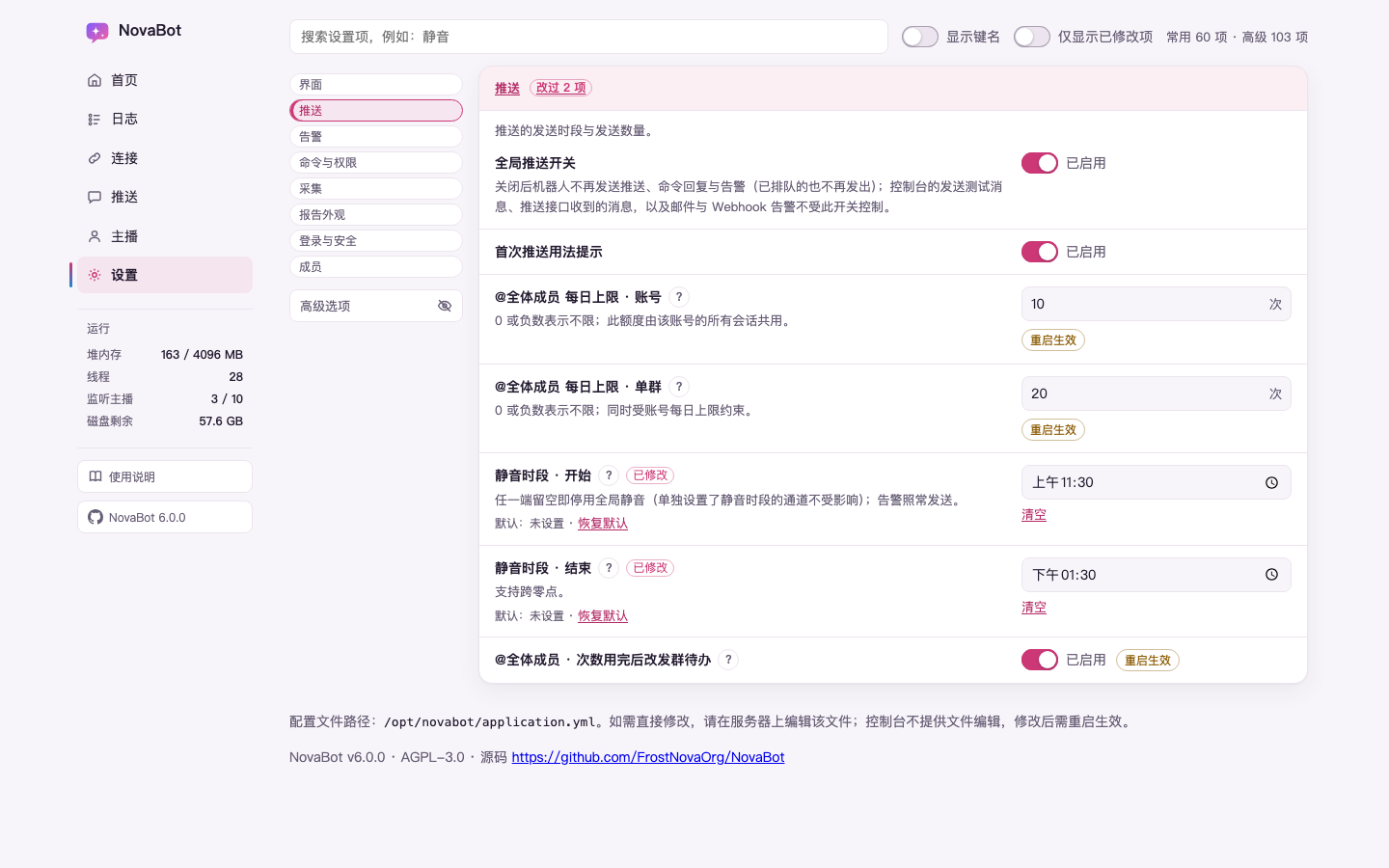Select the 成员 settings category
1389x868 pixels.
click(376, 267)
